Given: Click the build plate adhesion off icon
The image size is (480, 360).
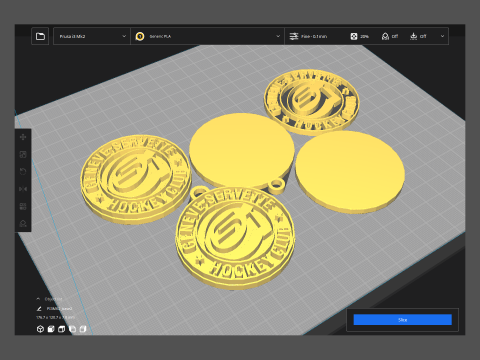Looking at the screenshot, I should click(414, 36).
